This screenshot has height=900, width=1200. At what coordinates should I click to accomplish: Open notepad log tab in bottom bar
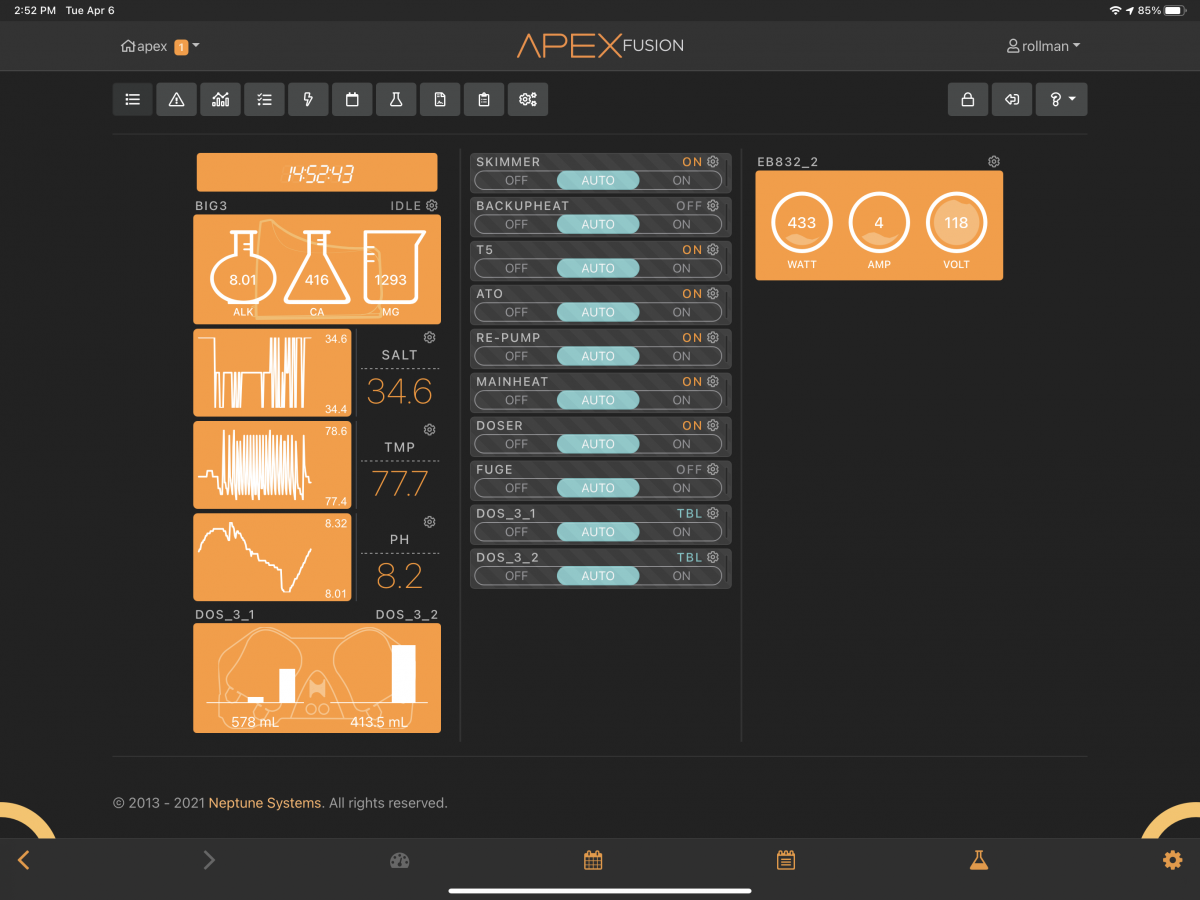point(786,860)
